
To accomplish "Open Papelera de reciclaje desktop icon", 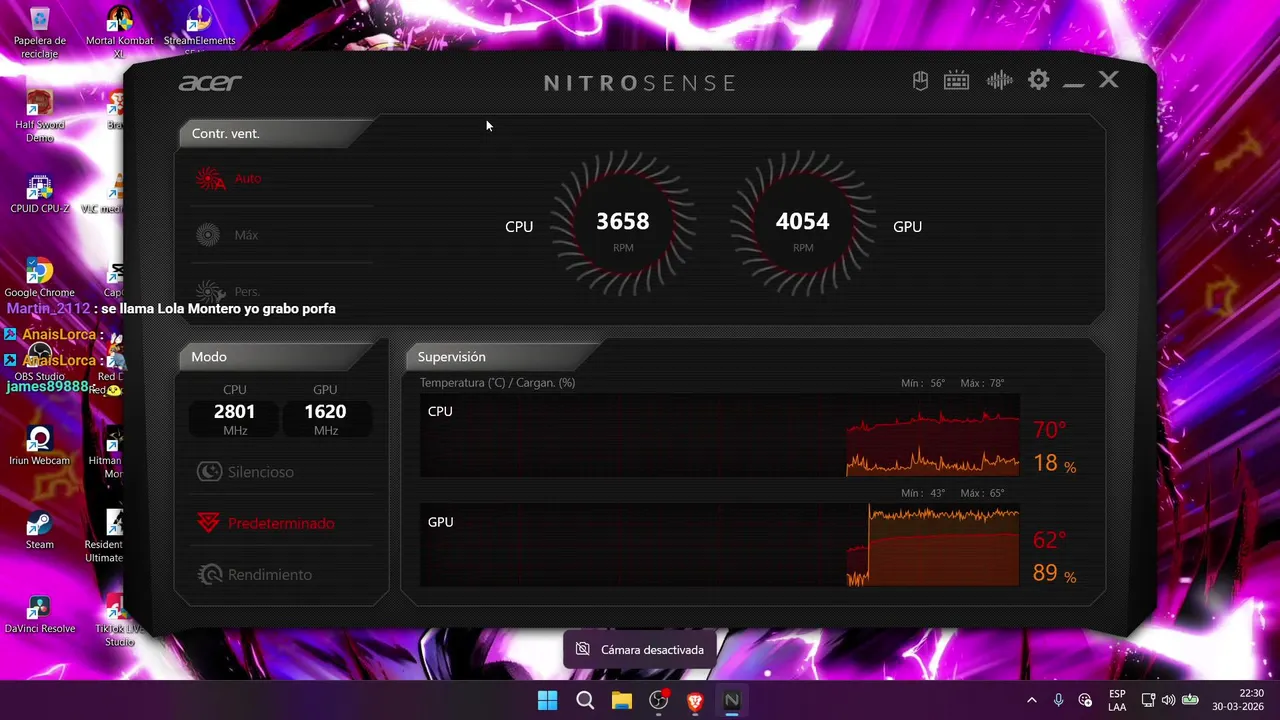I will coord(40,32).
